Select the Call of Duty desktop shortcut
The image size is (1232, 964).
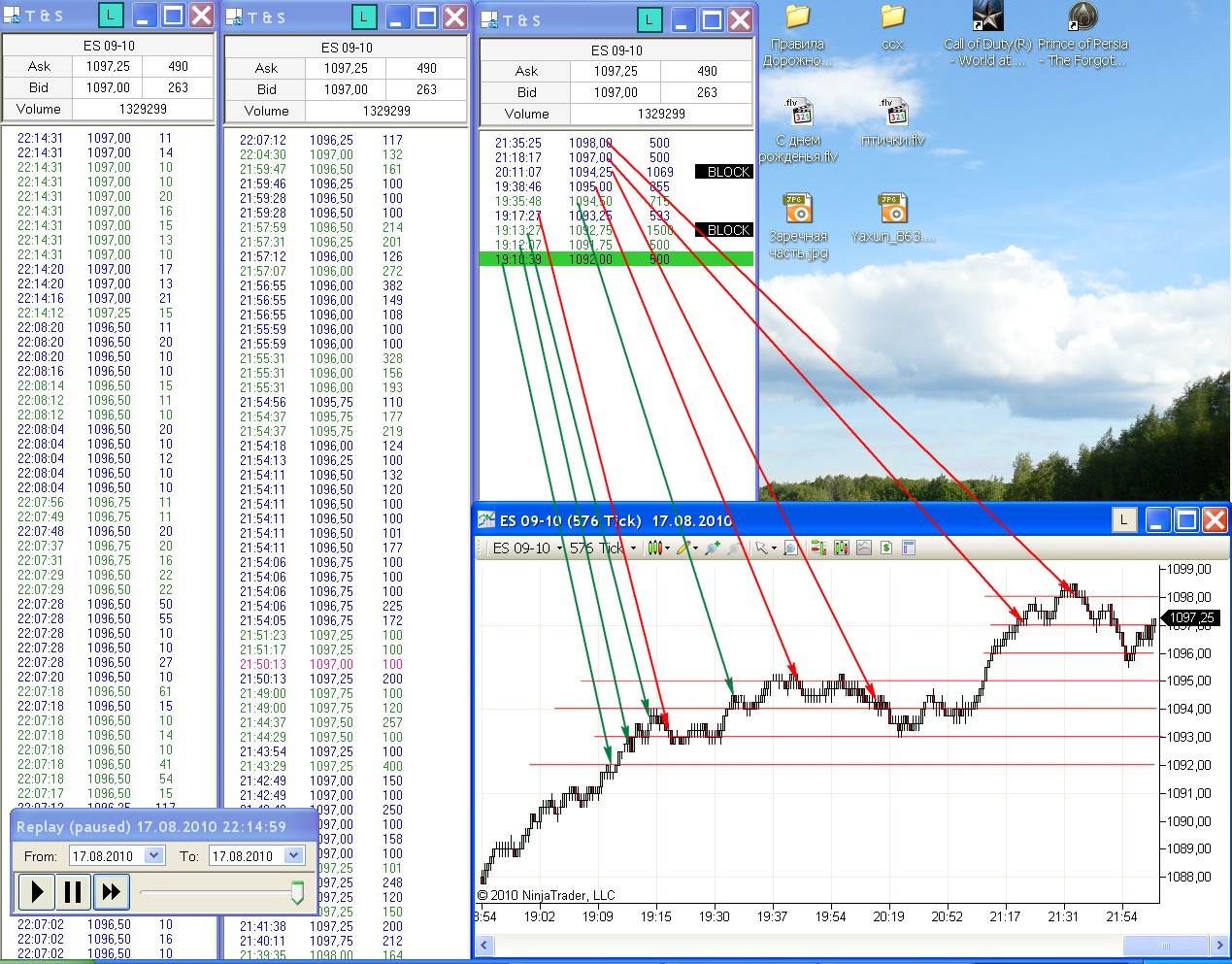pos(986,36)
